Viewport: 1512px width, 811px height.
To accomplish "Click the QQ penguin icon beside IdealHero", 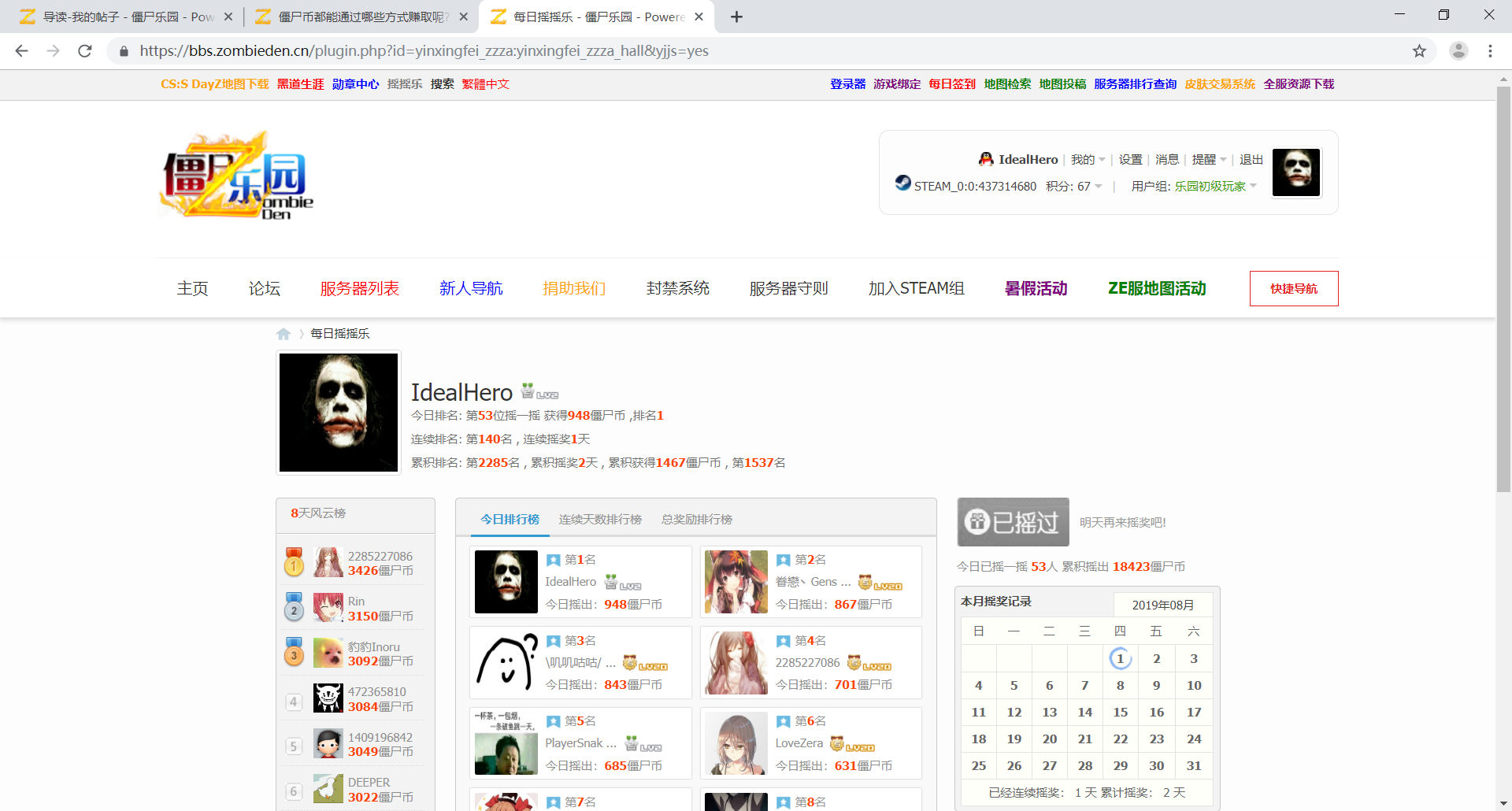I will click(986, 159).
